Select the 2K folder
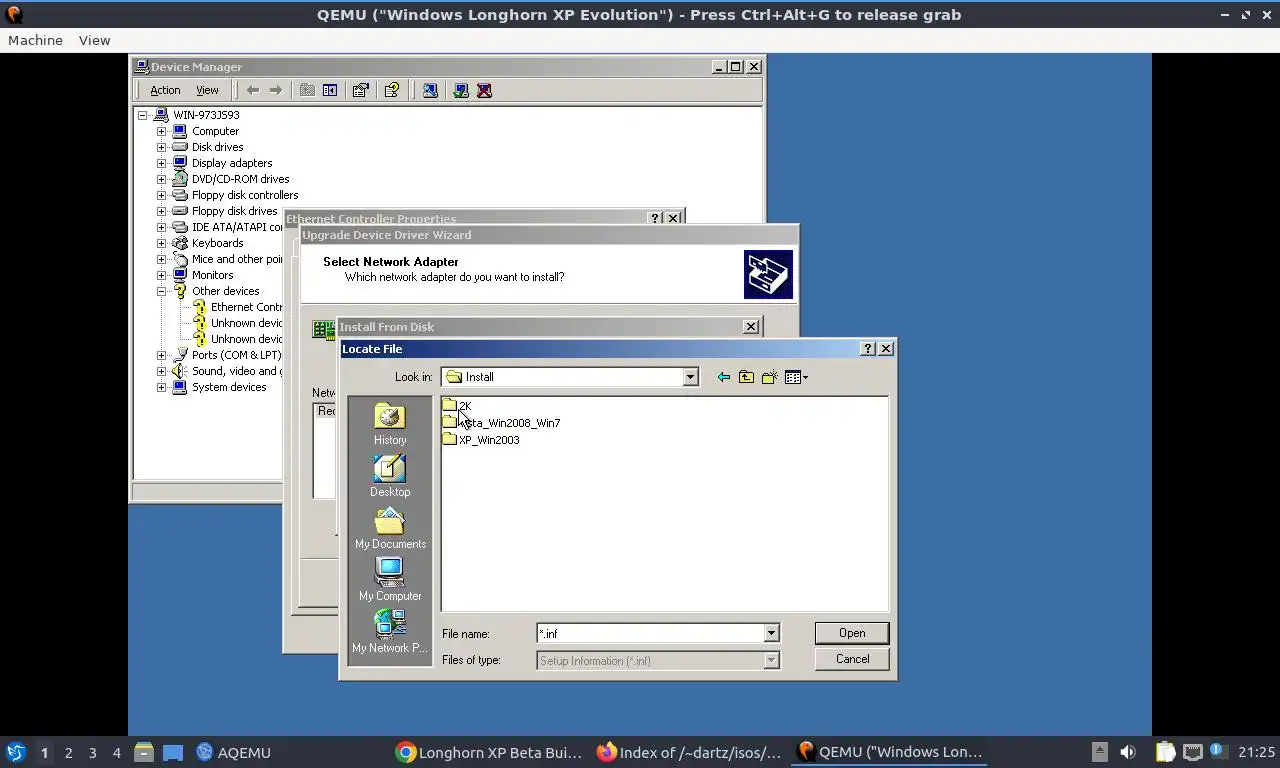The image size is (1280, 768). [457, 406]
